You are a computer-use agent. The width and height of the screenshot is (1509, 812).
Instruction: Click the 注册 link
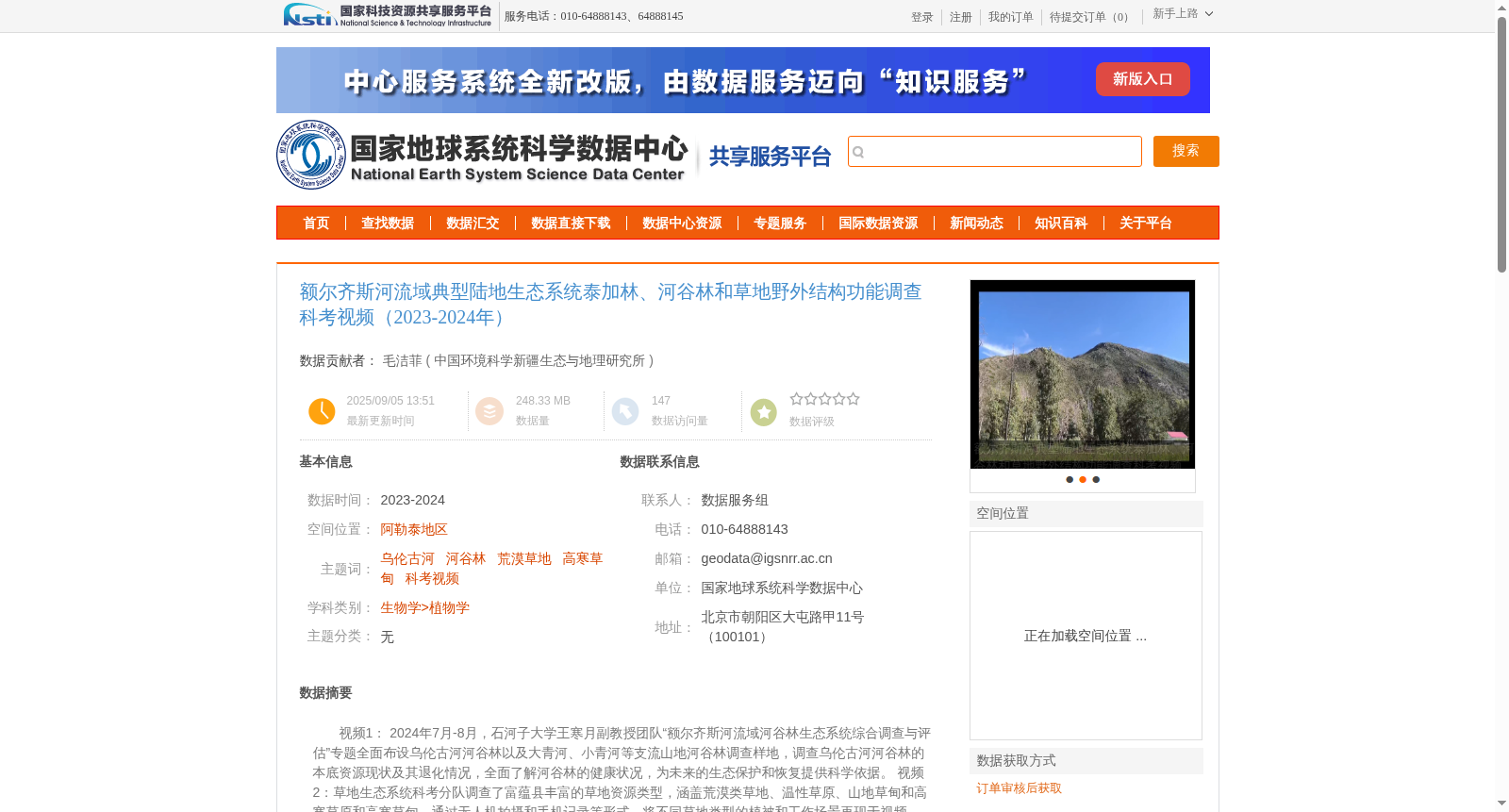[x=961, y=17]
